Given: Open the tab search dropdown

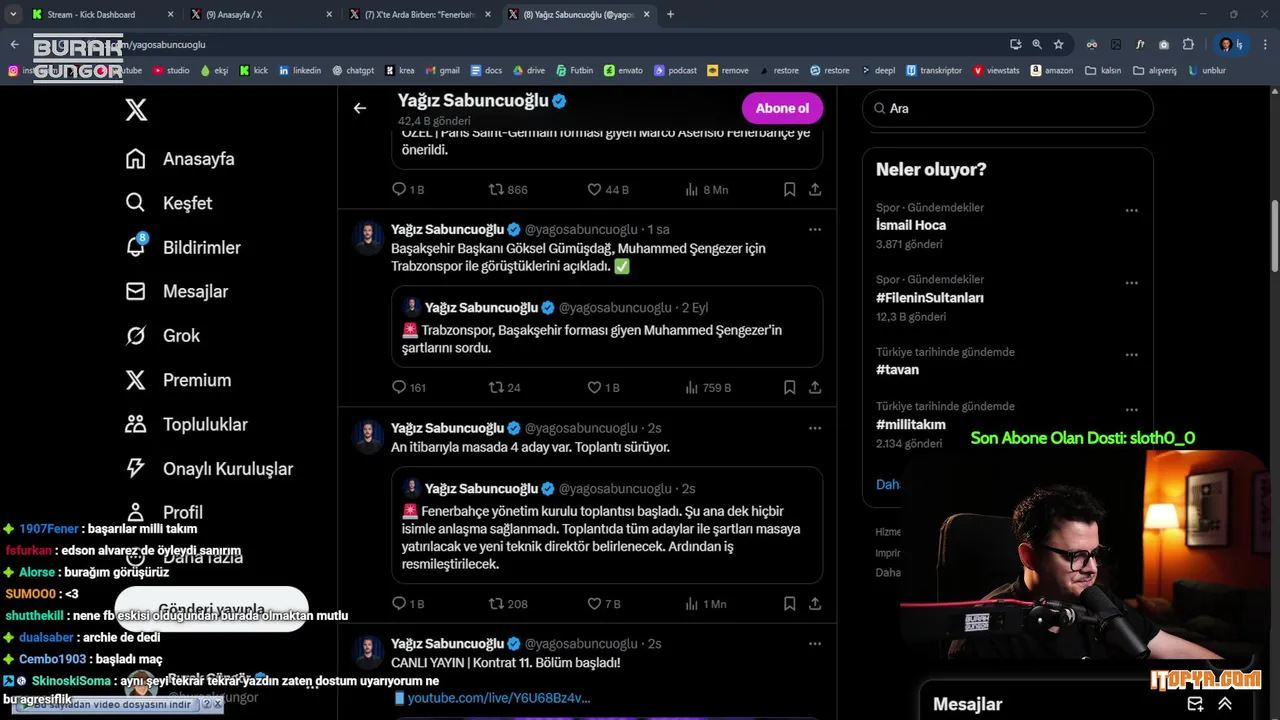Looking at the screenshot, I should (12, 14).
